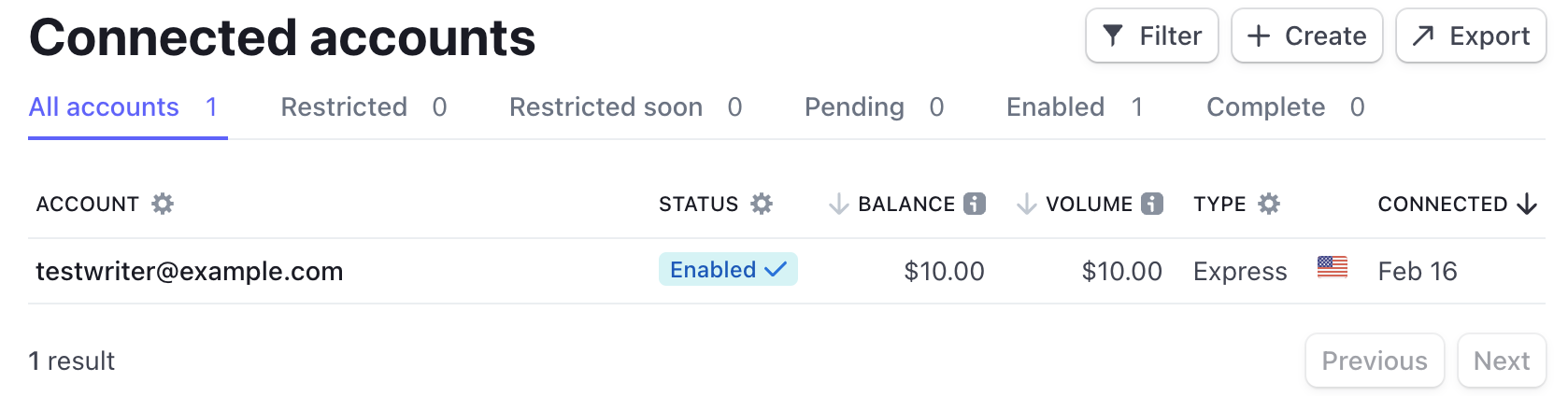Click the Volume info icon

(x=1152, y=204)
